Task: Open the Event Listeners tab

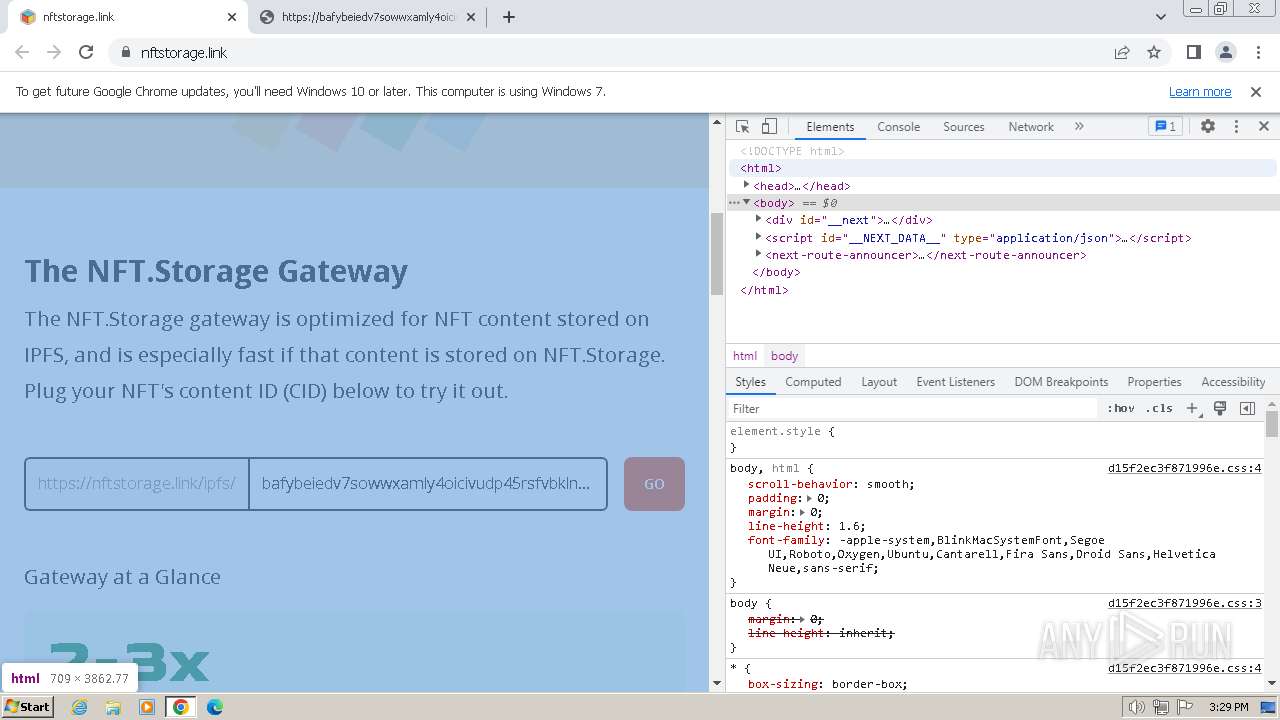Action: [955, 382]
